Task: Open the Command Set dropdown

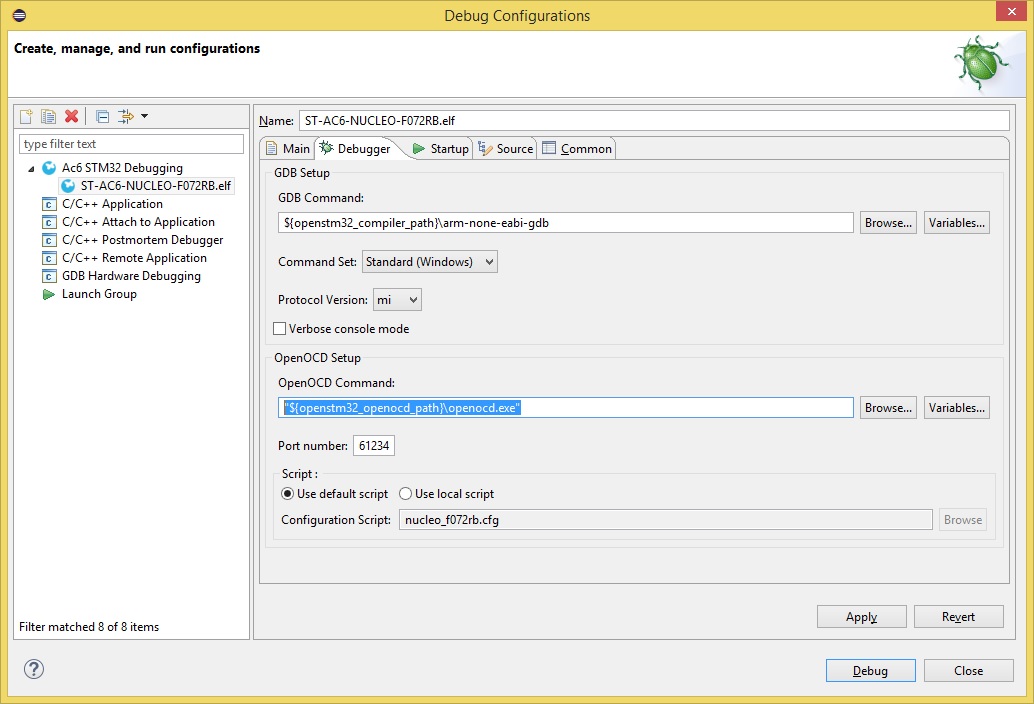Action: 429,262
